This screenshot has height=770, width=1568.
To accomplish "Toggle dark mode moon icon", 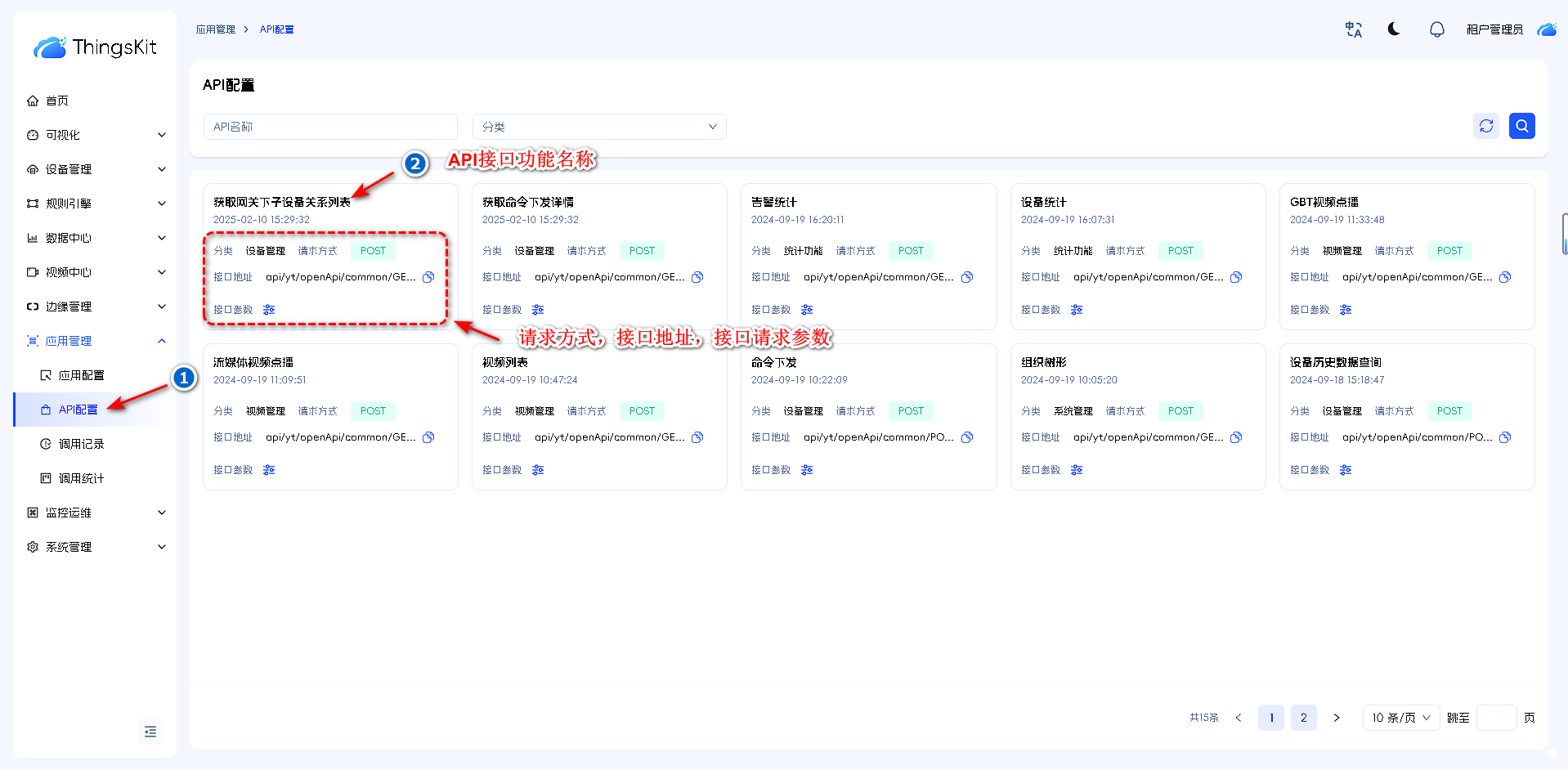I will pos(1394,29).
